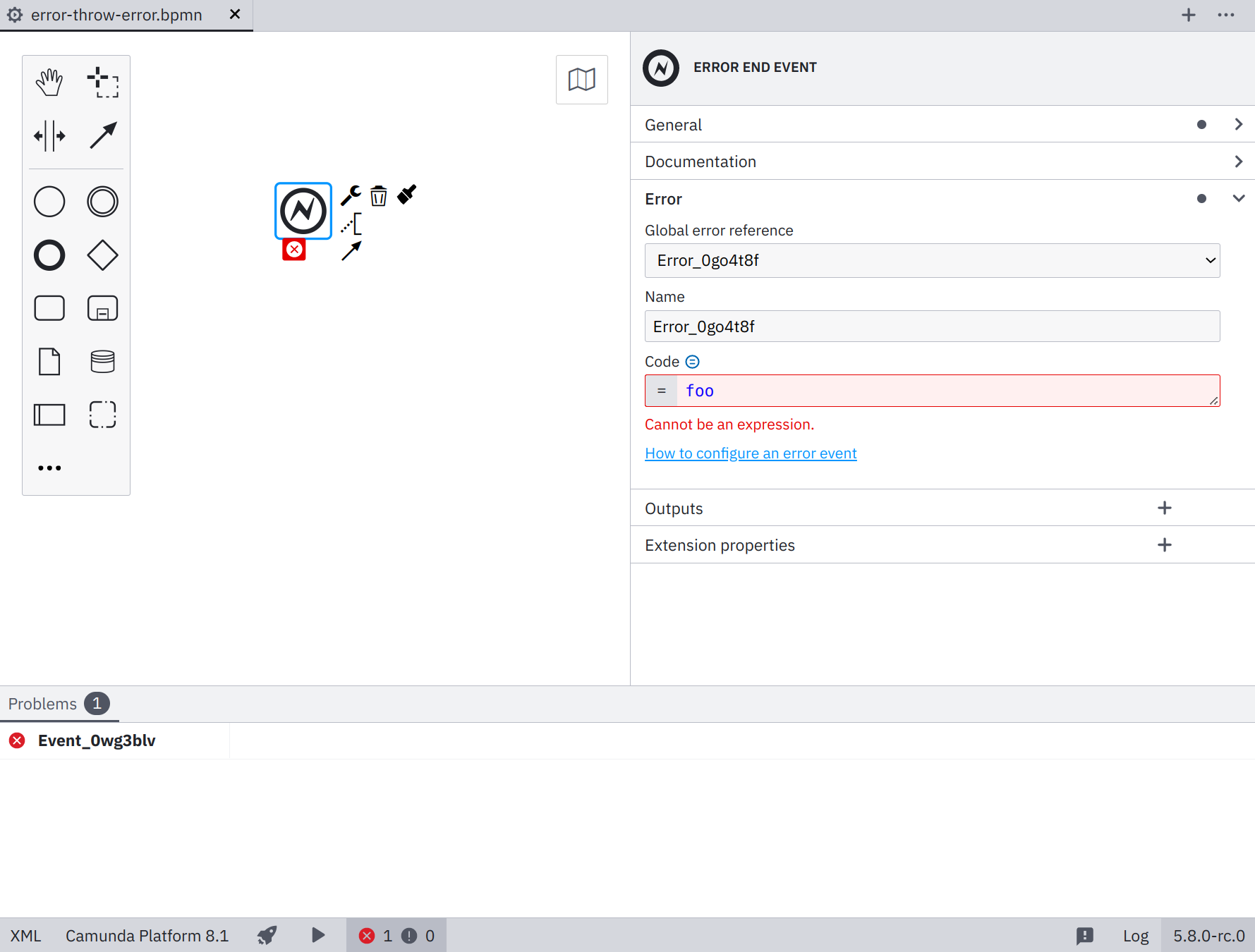The image size is (1255, 952).
Task: Collapse the Error section
Action: pos(1239,198)
